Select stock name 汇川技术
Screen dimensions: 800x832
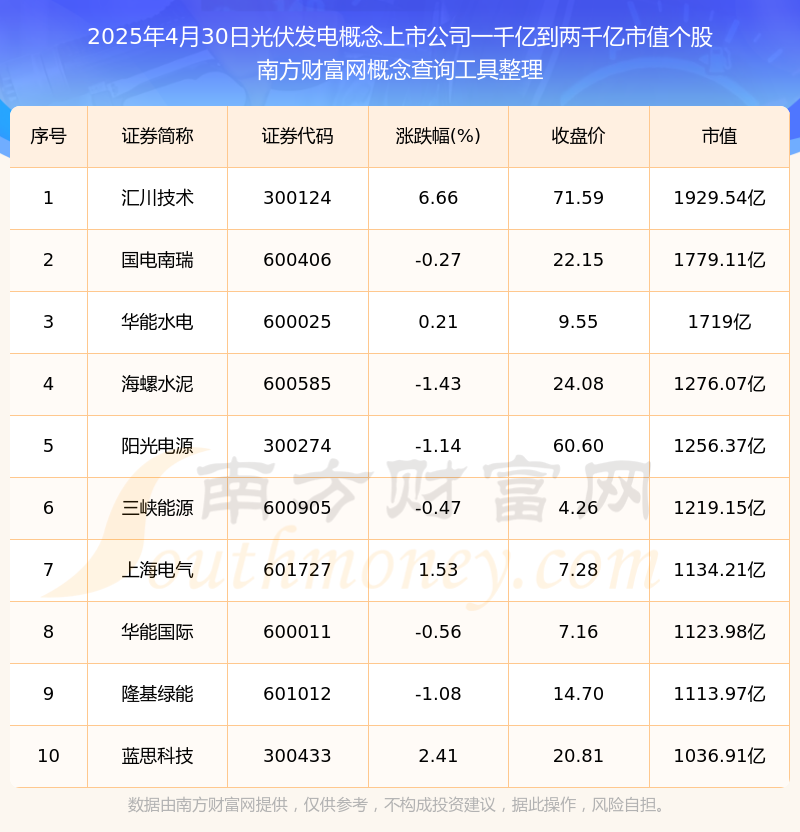click(x=157, y=198)
